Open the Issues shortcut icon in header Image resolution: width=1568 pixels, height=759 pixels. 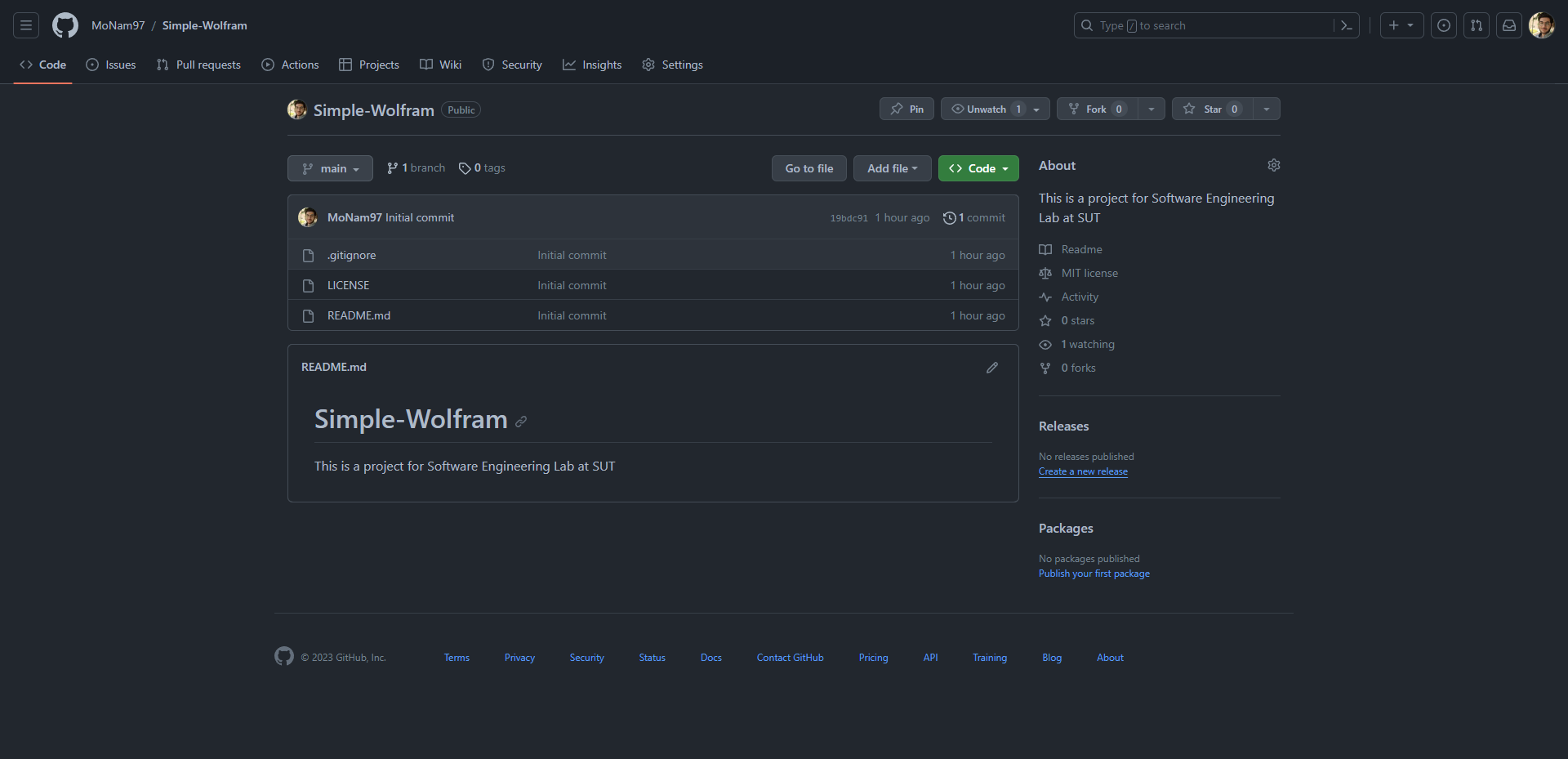click(x=1444, y=25)
